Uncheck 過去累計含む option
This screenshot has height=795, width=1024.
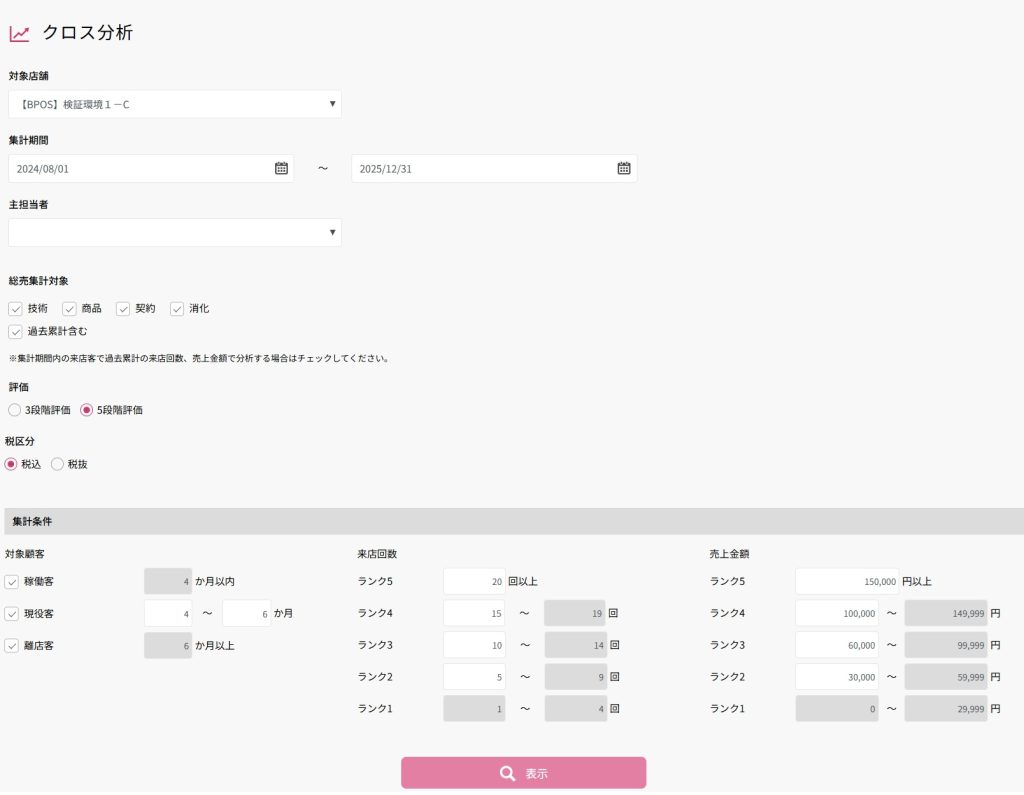16,331
